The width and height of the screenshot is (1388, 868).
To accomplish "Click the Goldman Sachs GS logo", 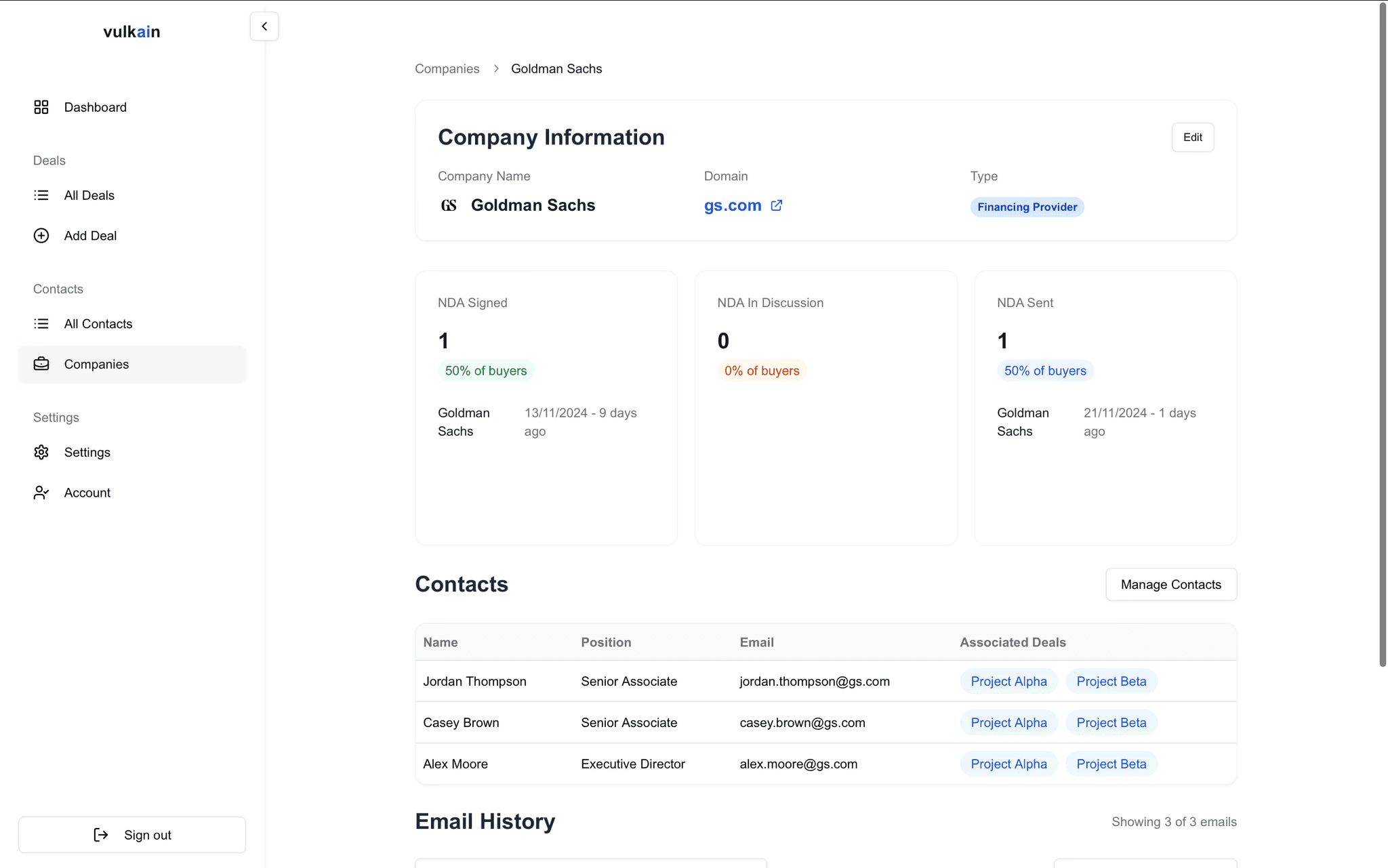I will 449,205.
